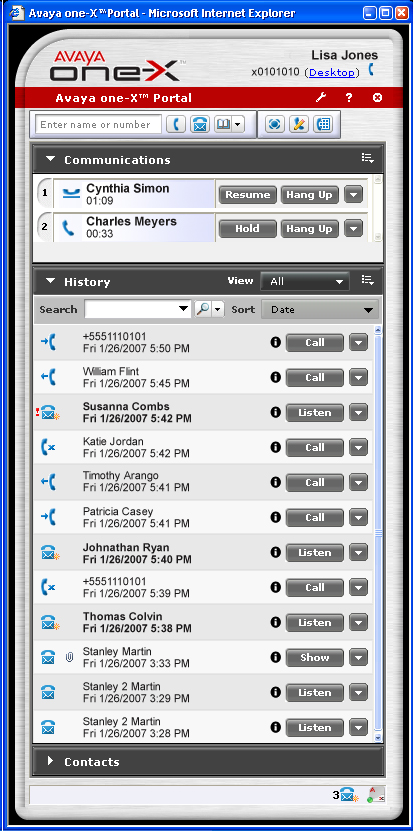Listen to Susanna Combs voicemail
The height and width of the screenshot is (831, 417).
(x=315, y=412)
